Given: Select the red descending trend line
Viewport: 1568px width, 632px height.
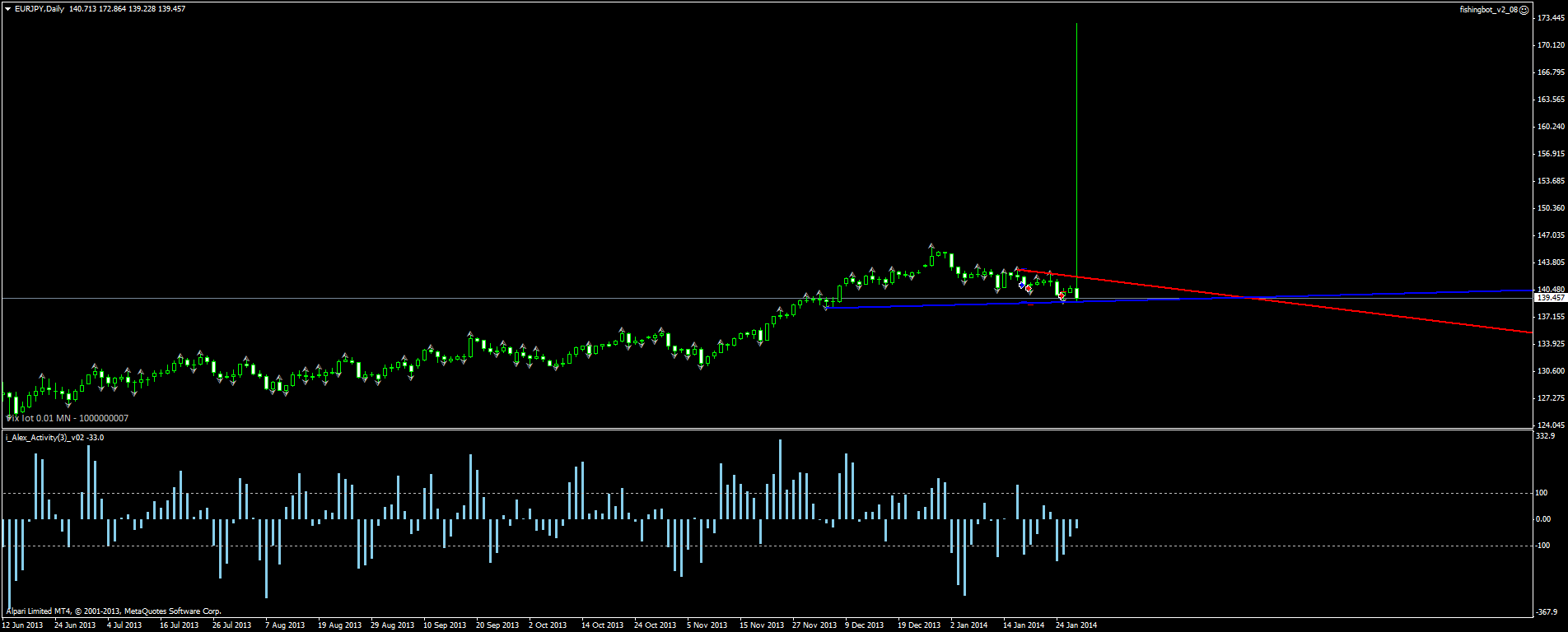Looking at the screenshot, I should [1275, 300].
